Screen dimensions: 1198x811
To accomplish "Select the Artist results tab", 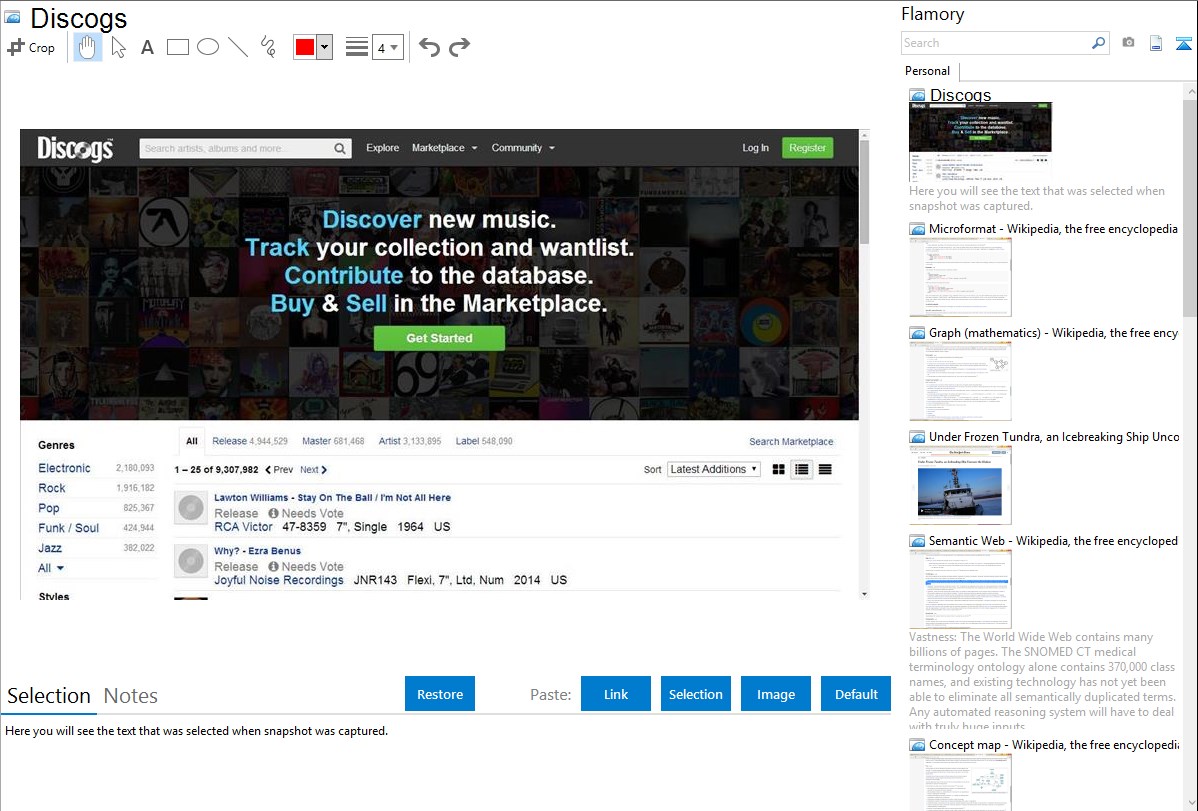I will point(410,441).
